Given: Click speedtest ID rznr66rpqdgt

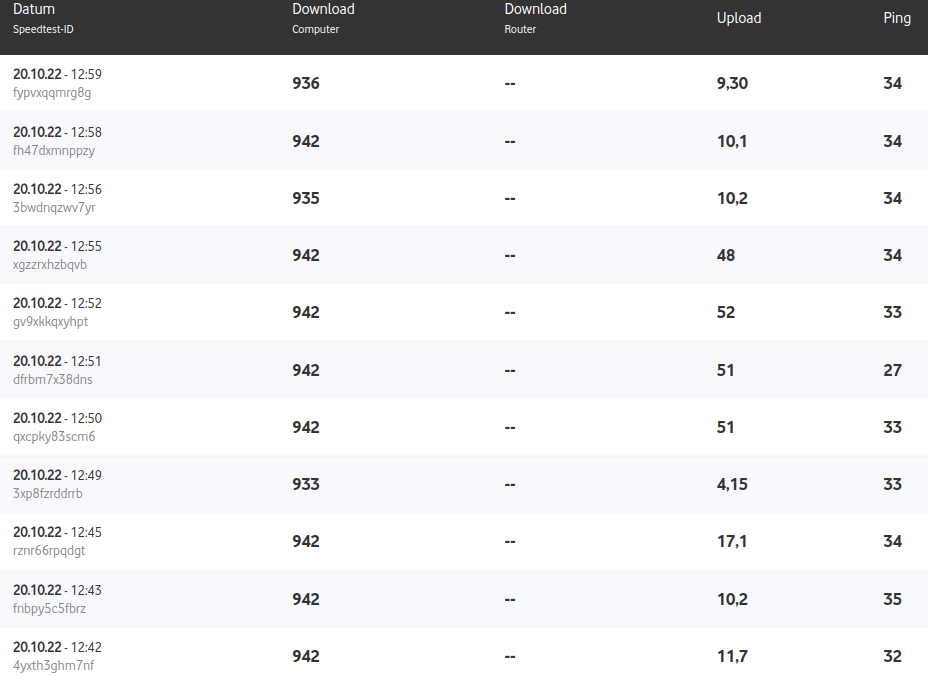Looking at the screenshot, I should click(x=49, y=551).
